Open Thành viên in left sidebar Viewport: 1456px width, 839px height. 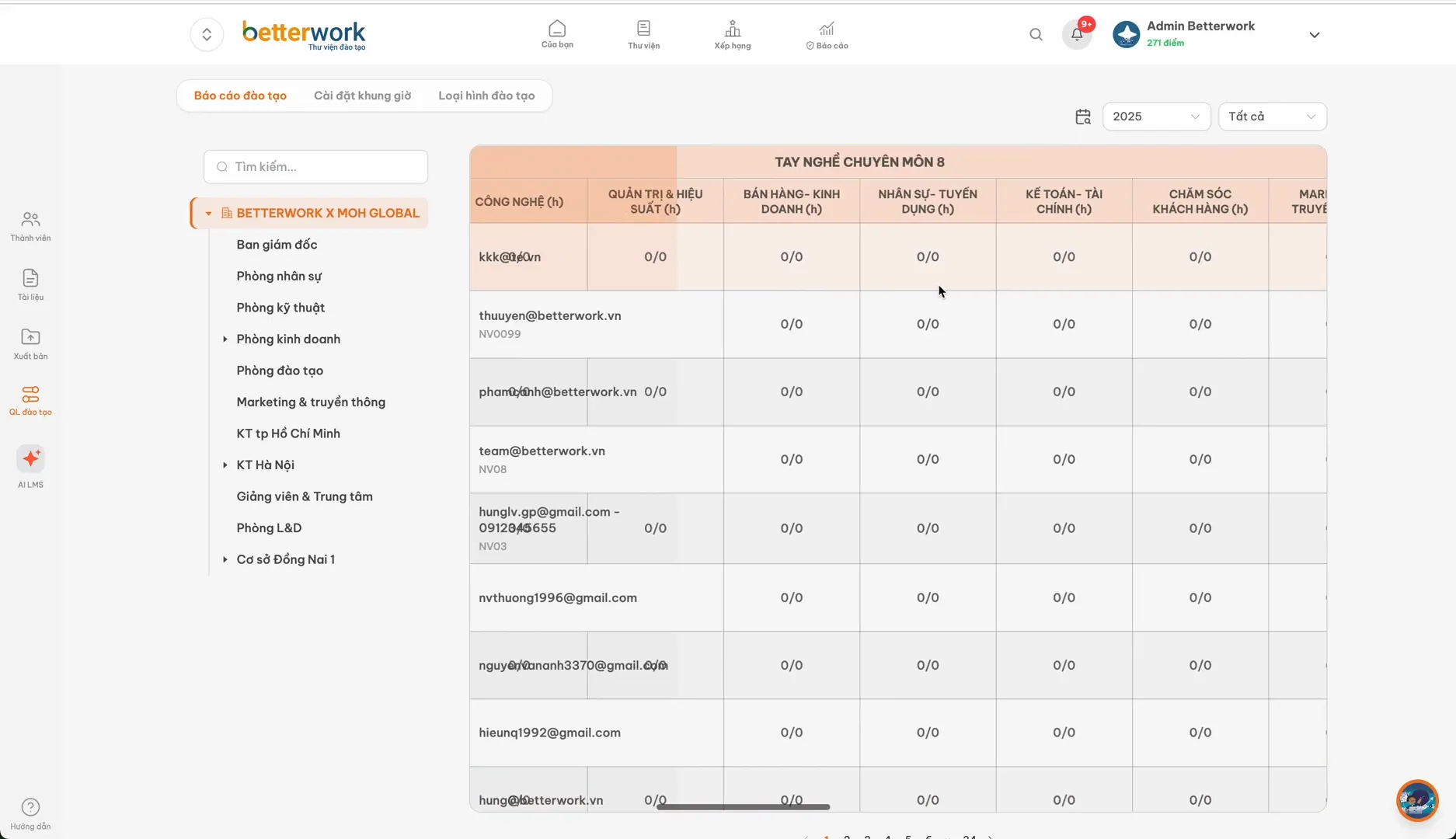30,227
